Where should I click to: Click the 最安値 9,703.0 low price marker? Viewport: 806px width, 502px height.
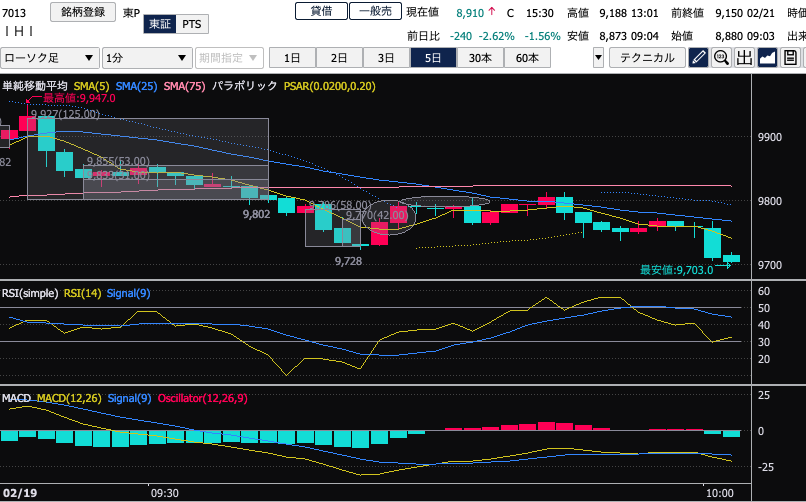point(676,269)
